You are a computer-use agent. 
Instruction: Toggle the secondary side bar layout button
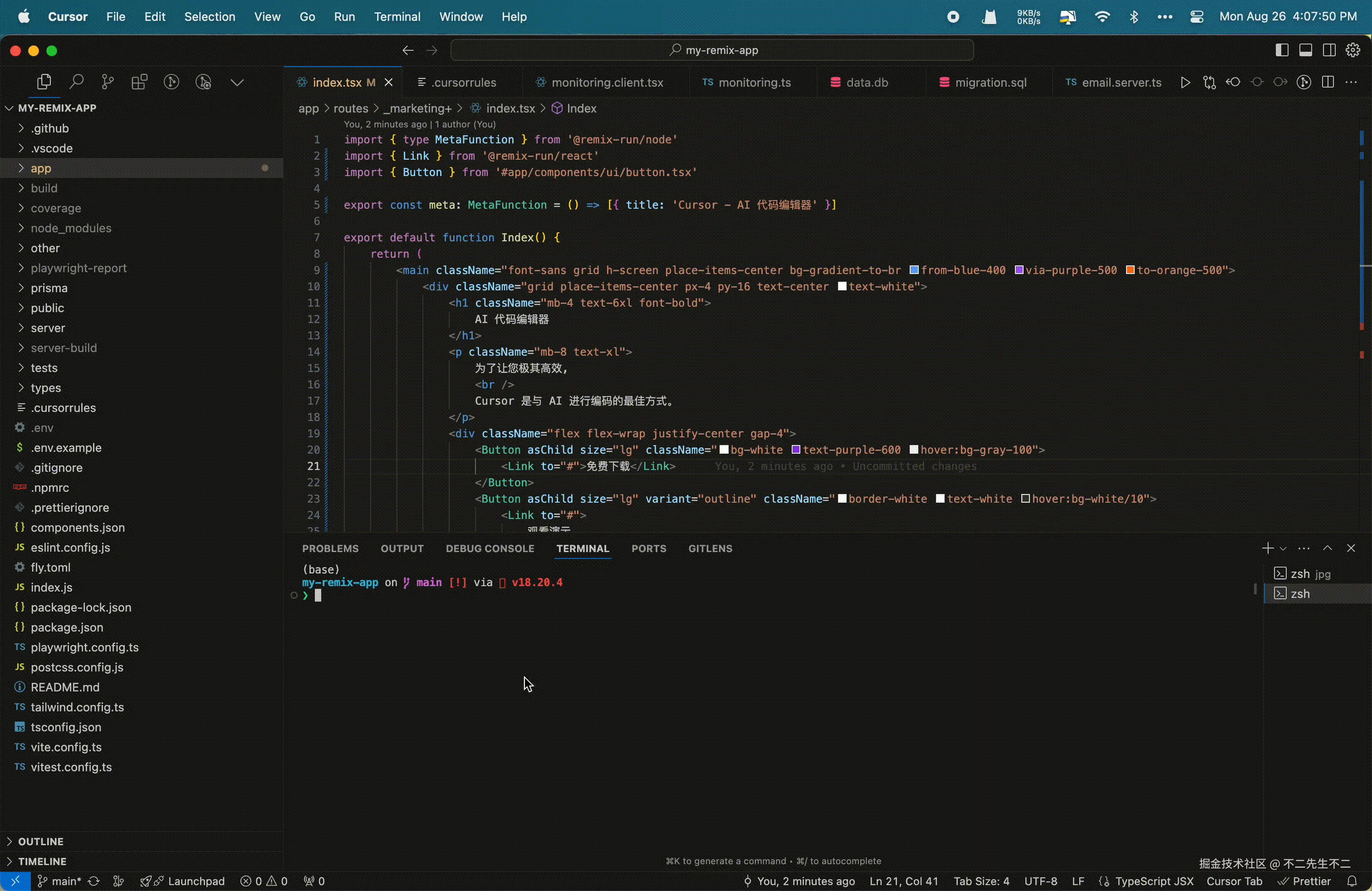point(1329,50)
